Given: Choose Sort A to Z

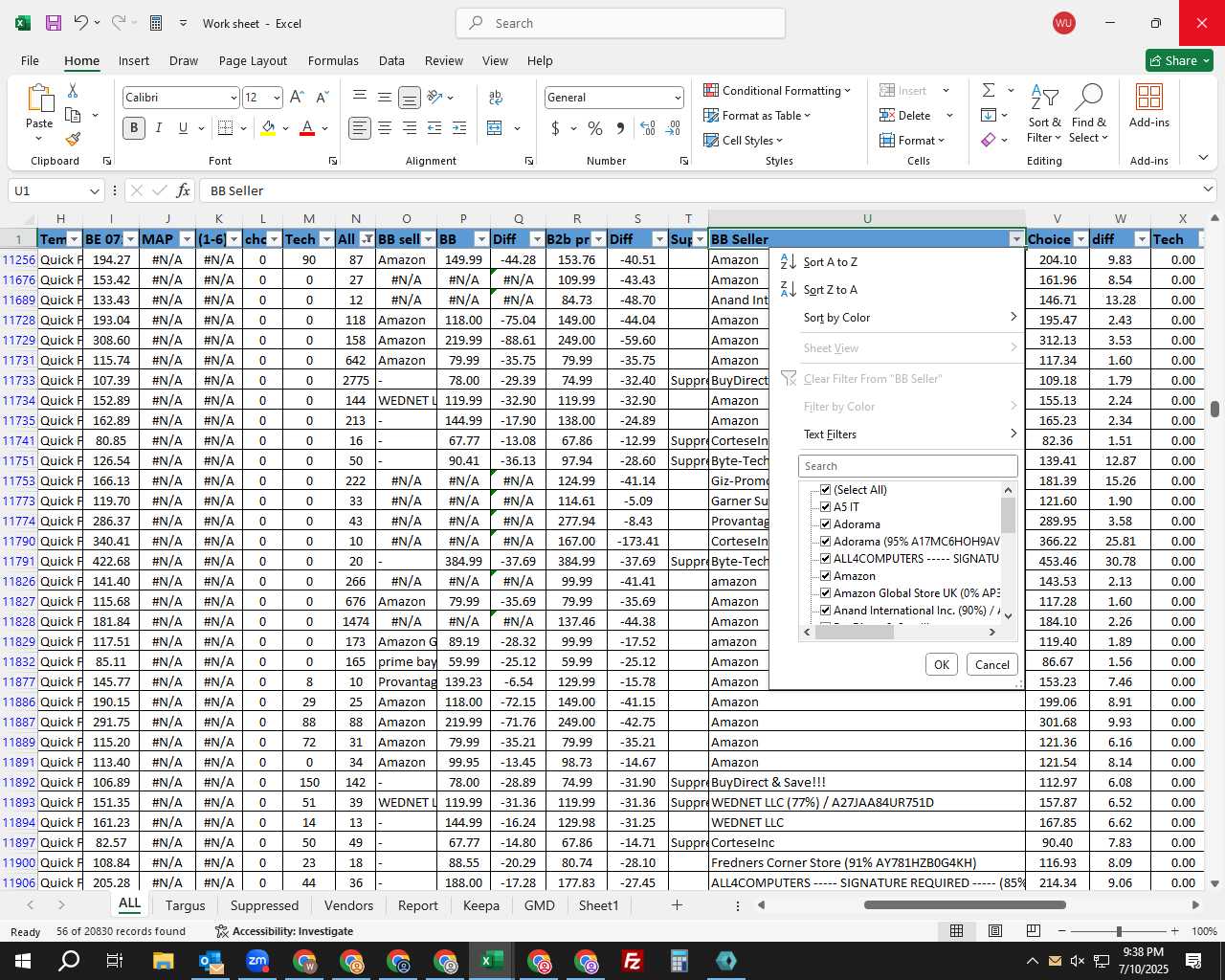Looking at the screenshot, I should pyautogui.click(x=830, y=262).
